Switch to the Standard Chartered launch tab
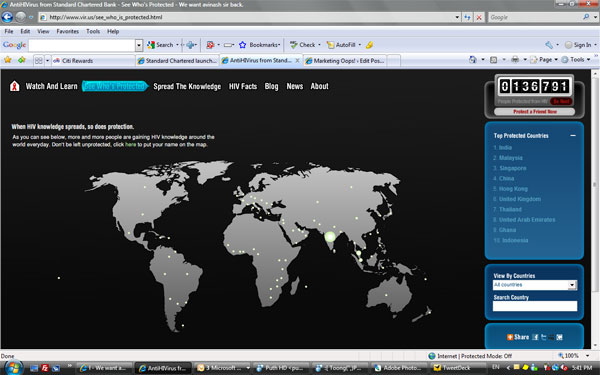Viewport: 600px width, 375px height. (x=178, y=60)
